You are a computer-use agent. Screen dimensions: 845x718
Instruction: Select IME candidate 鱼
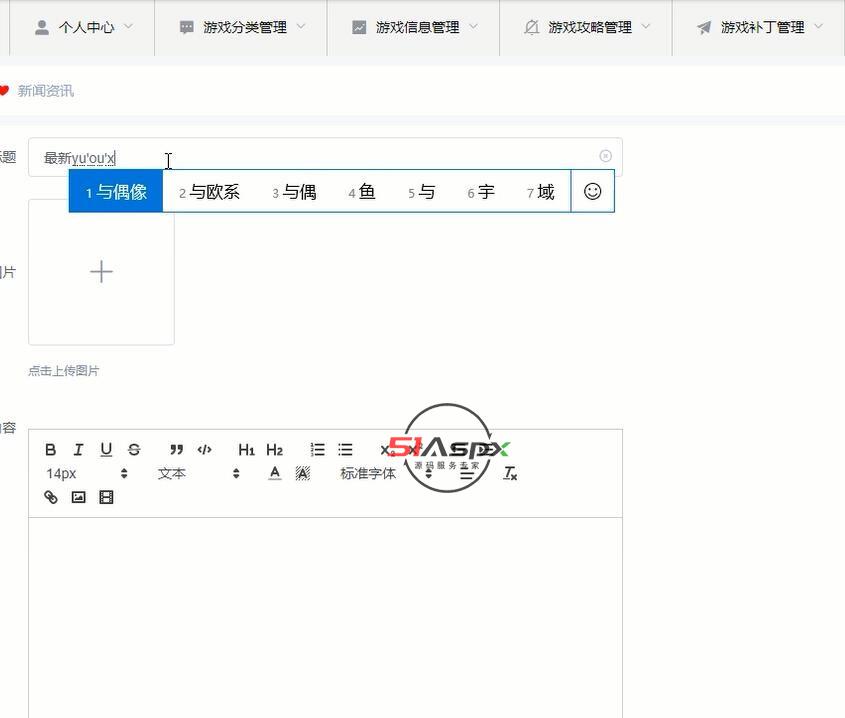[x=362, y=192]
